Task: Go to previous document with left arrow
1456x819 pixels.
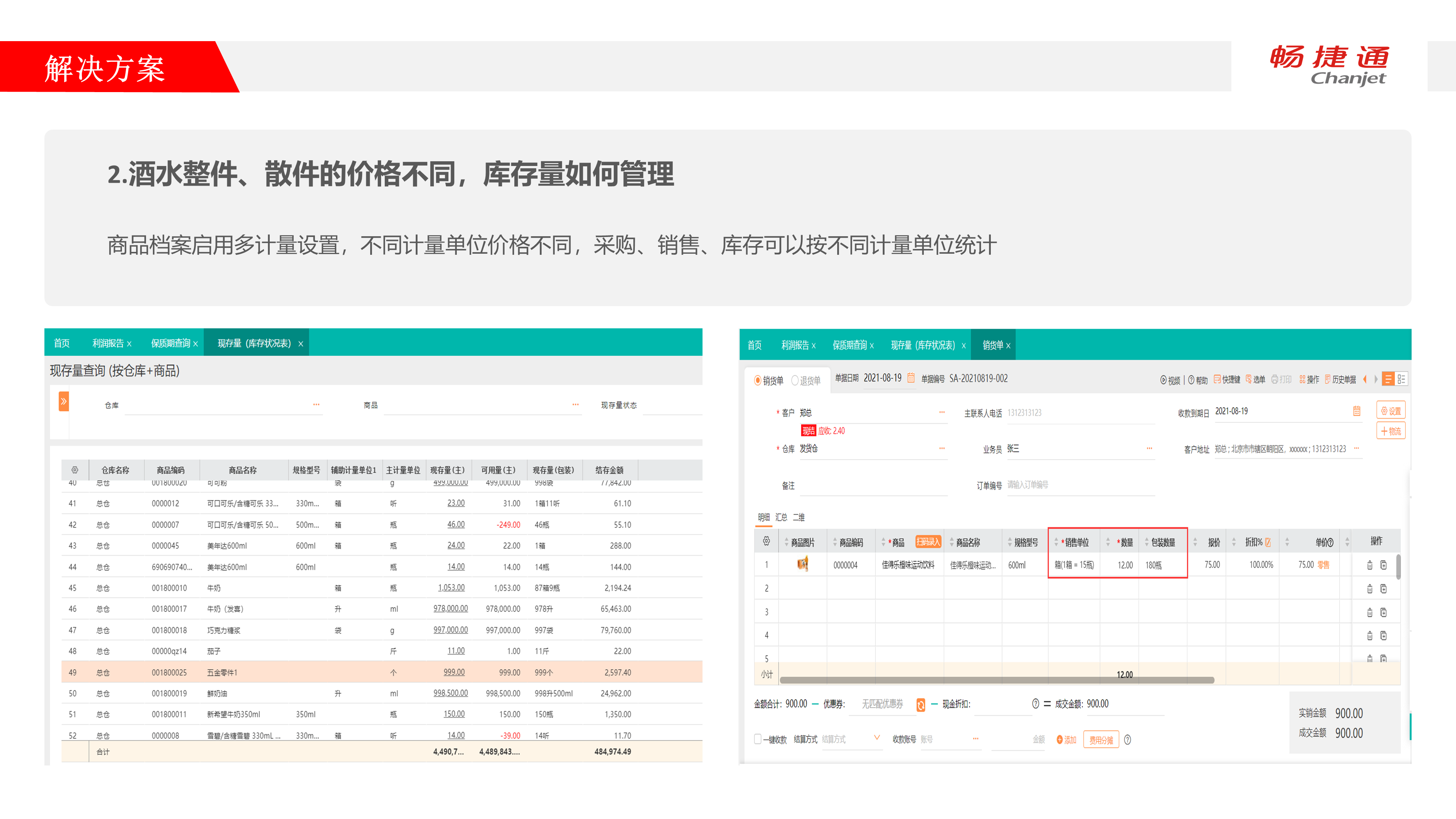Action: [1365, 379]
